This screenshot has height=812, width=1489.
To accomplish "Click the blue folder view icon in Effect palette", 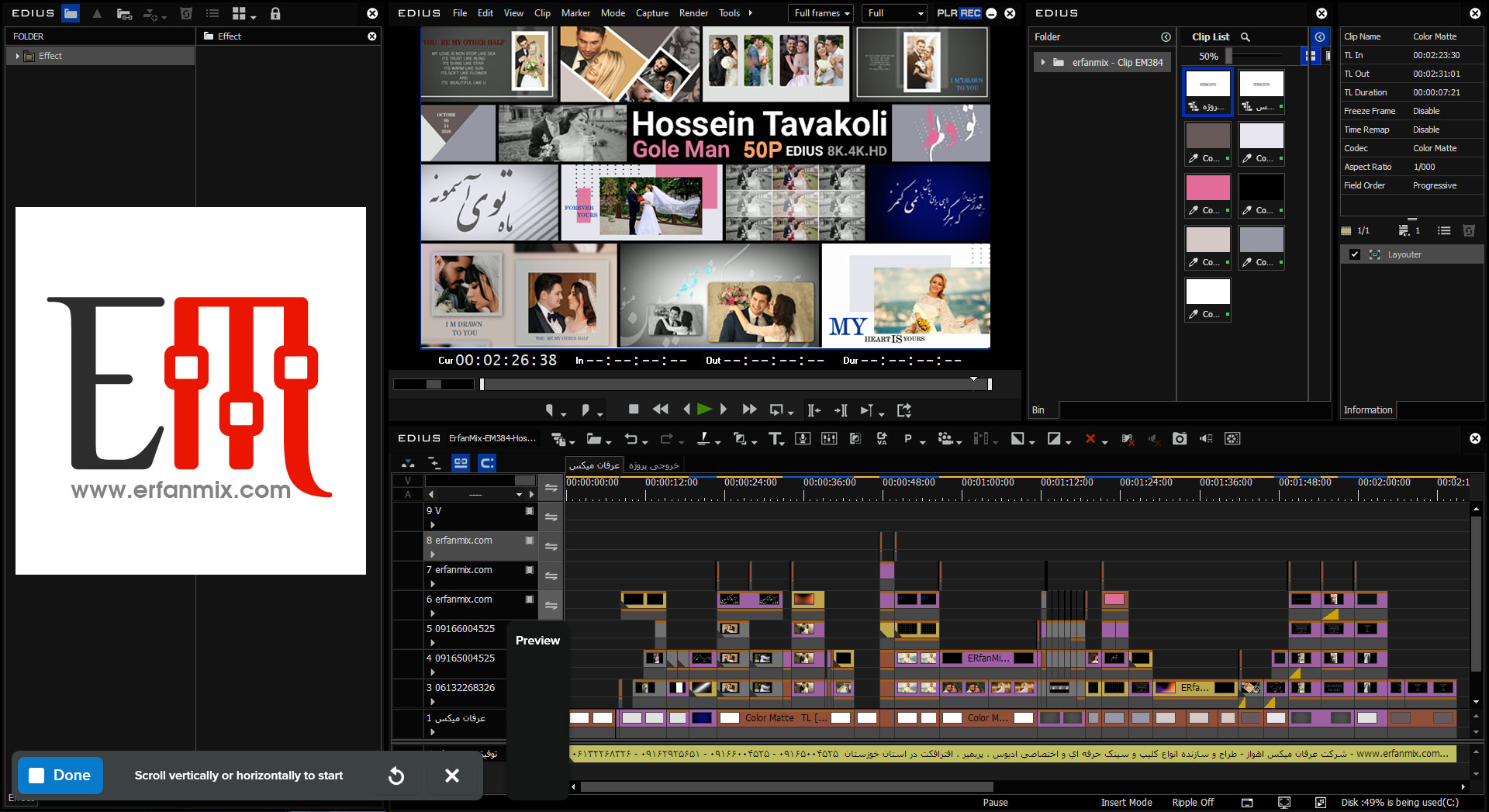I will click(x=71, y=13).
